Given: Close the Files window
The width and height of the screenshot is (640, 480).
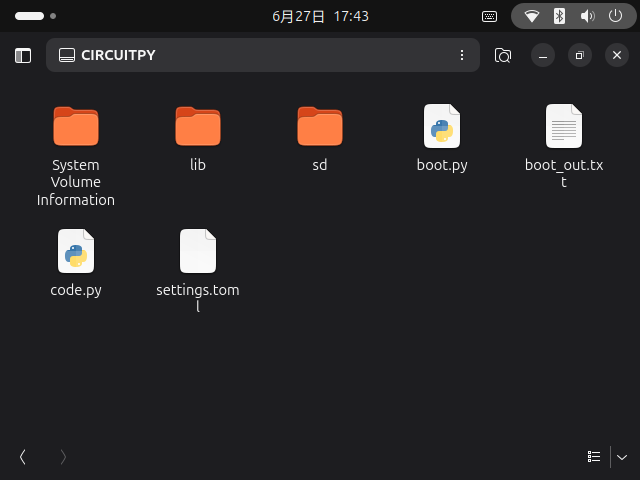Looking at the screenshot, I should coord(617,55).
